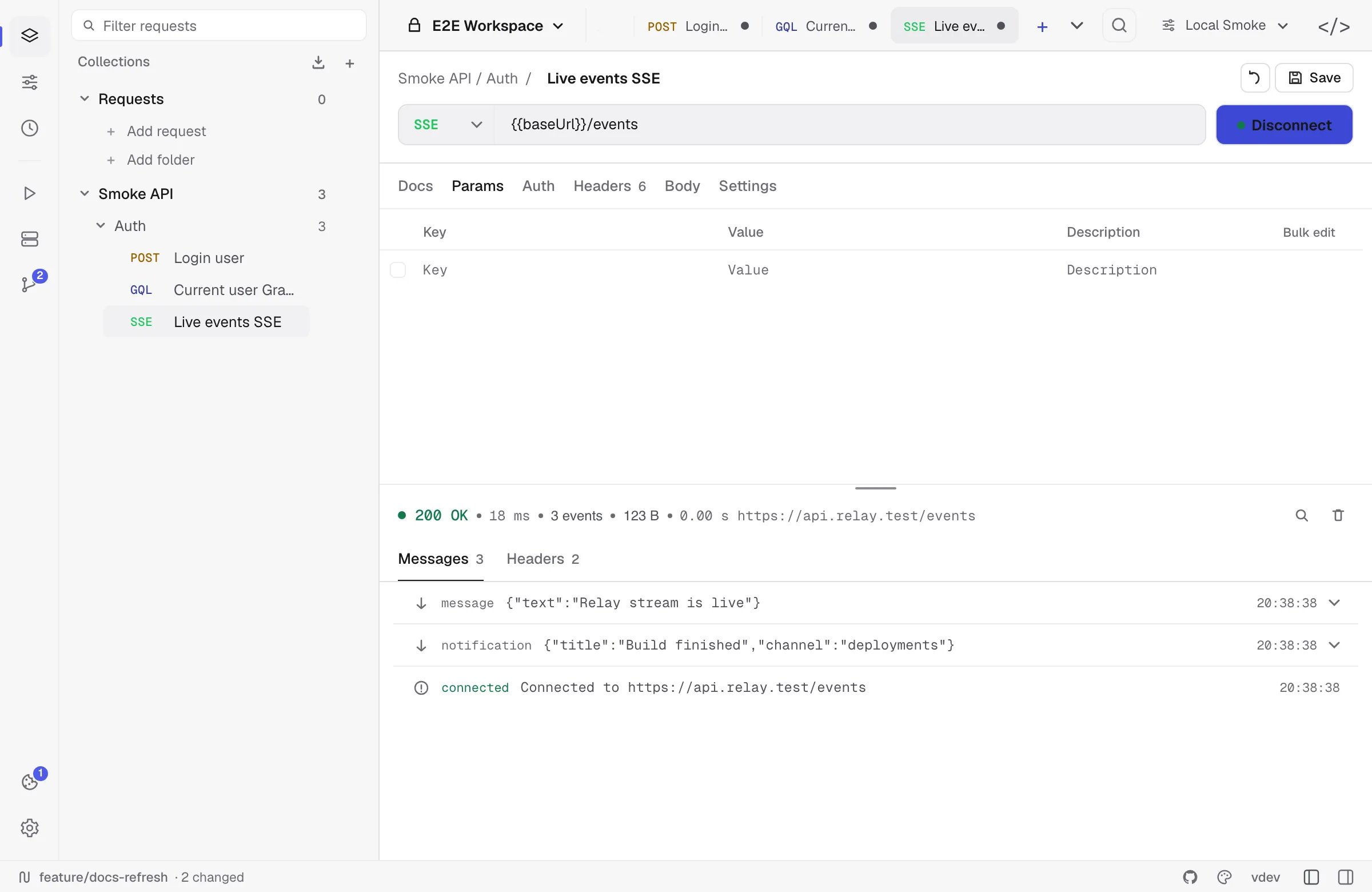The image size is (1372, 892).
Task: Toggle the right panel layout icon
Action: (1346, 877)
